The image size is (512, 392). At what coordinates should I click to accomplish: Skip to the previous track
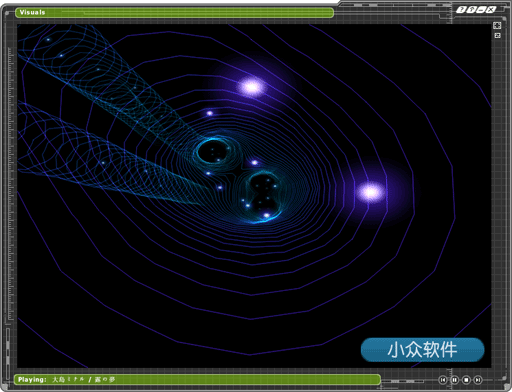(x=443, y=380)
